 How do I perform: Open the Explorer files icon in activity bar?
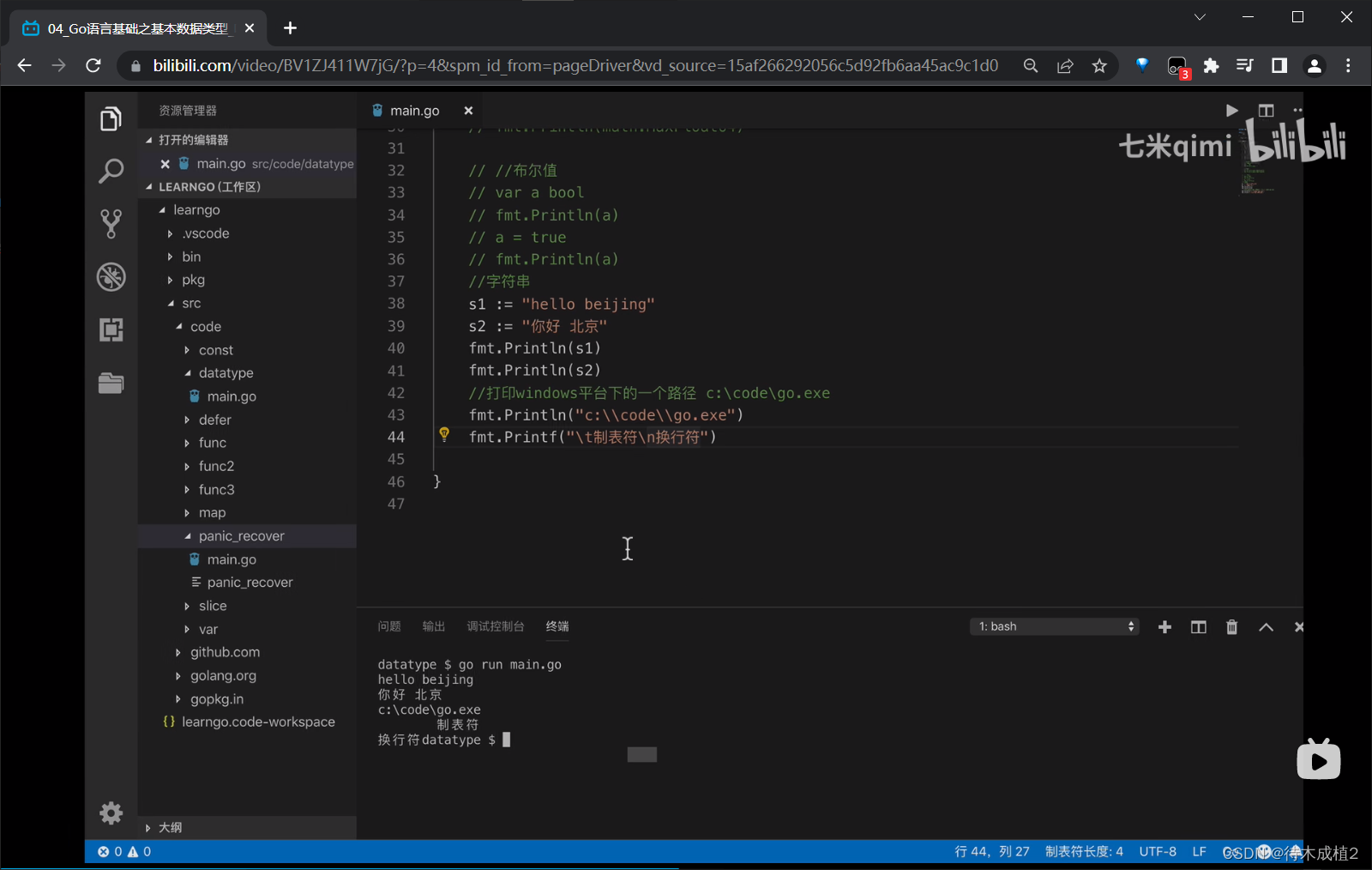point(111,118)
